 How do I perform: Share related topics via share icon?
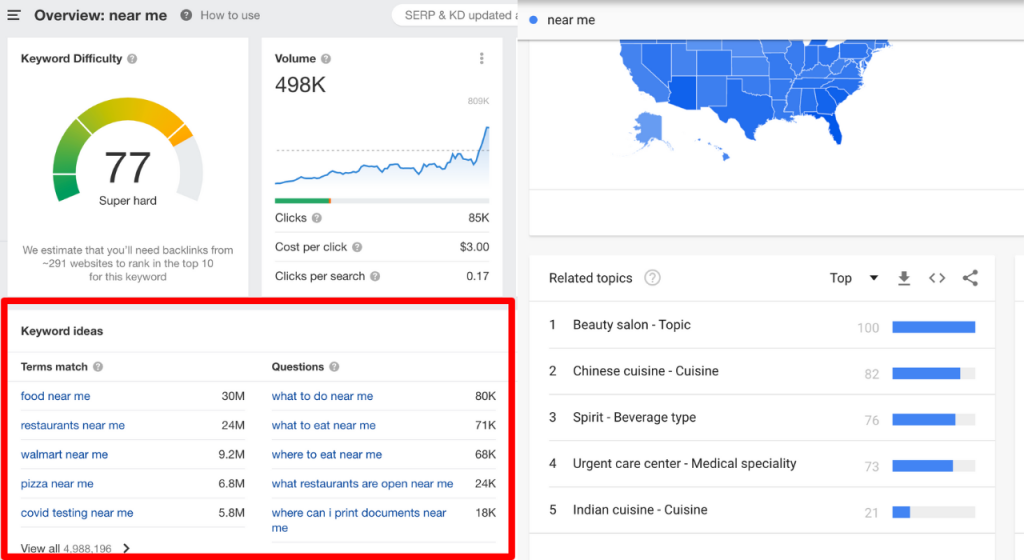tap(970, 278)
